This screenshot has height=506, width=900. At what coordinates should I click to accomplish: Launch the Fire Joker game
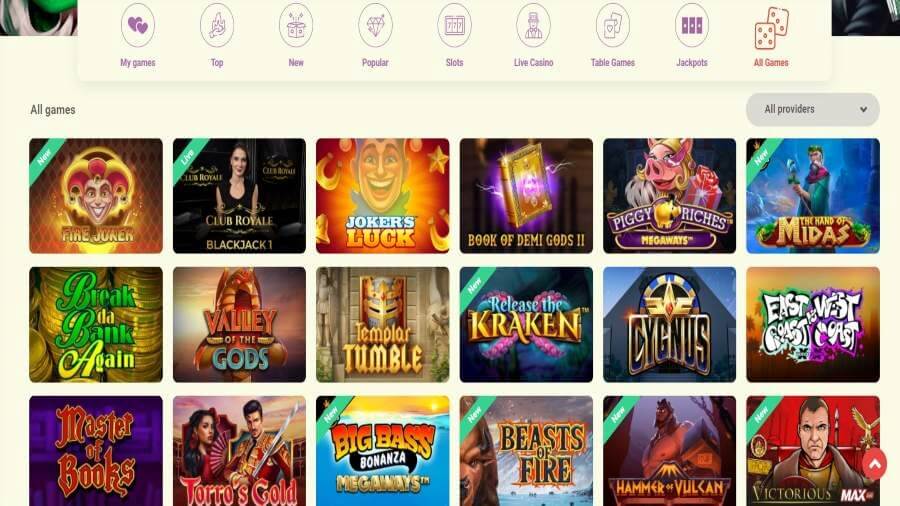pos(96,196)
